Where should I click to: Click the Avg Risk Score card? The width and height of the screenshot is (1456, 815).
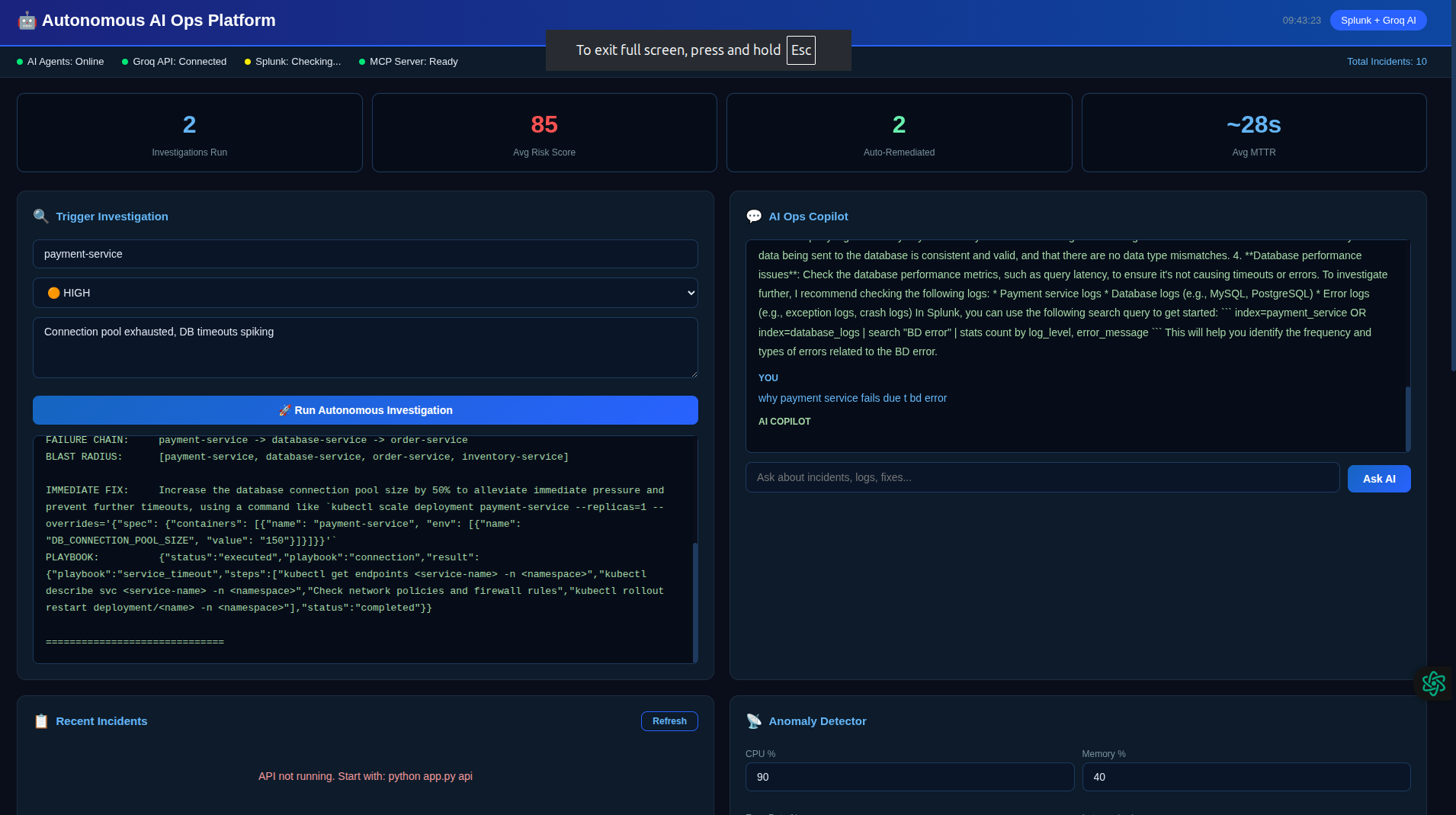pyautogui.click(x=544, y=133)
